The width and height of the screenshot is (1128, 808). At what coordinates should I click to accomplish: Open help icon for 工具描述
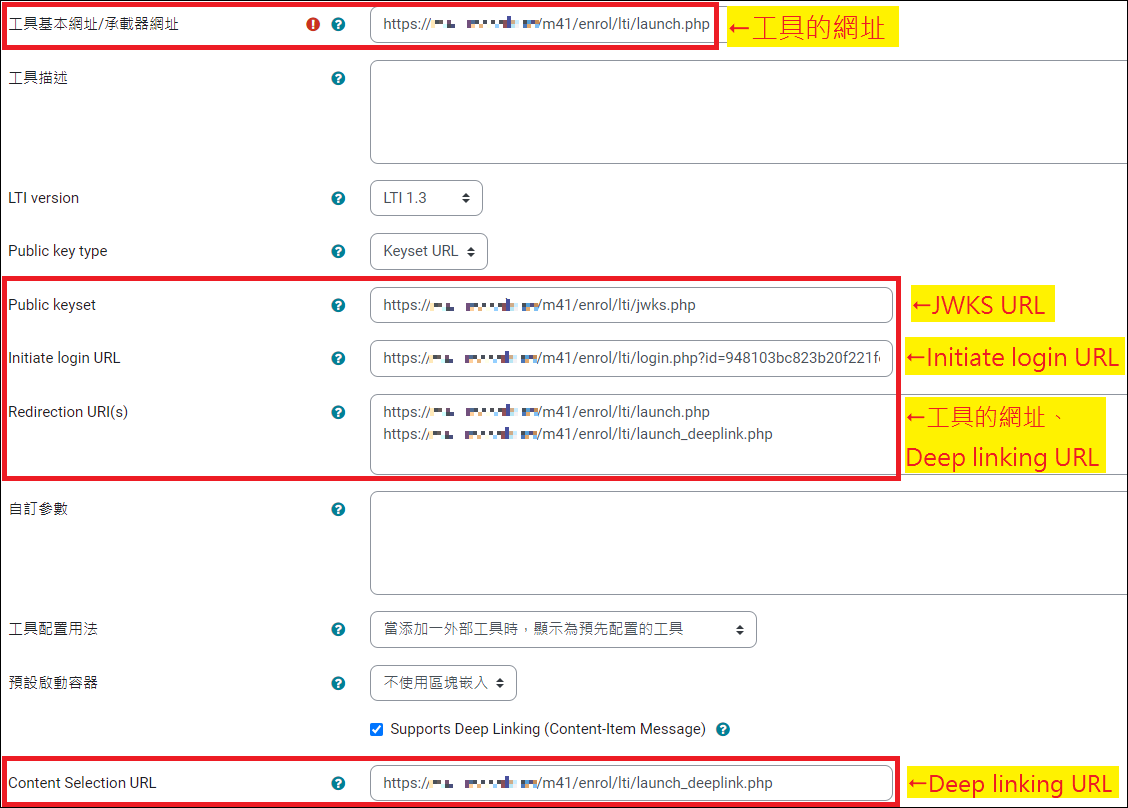pyautogui.click(x=338, y=78)
